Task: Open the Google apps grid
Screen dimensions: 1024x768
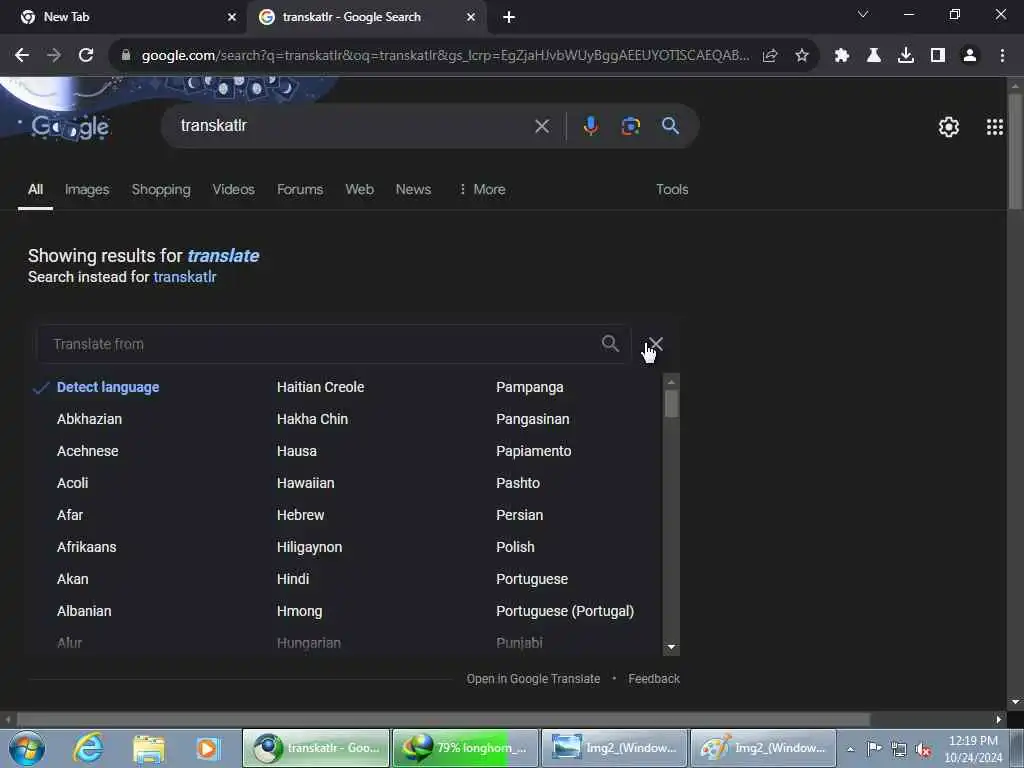Action: point(995,127)
